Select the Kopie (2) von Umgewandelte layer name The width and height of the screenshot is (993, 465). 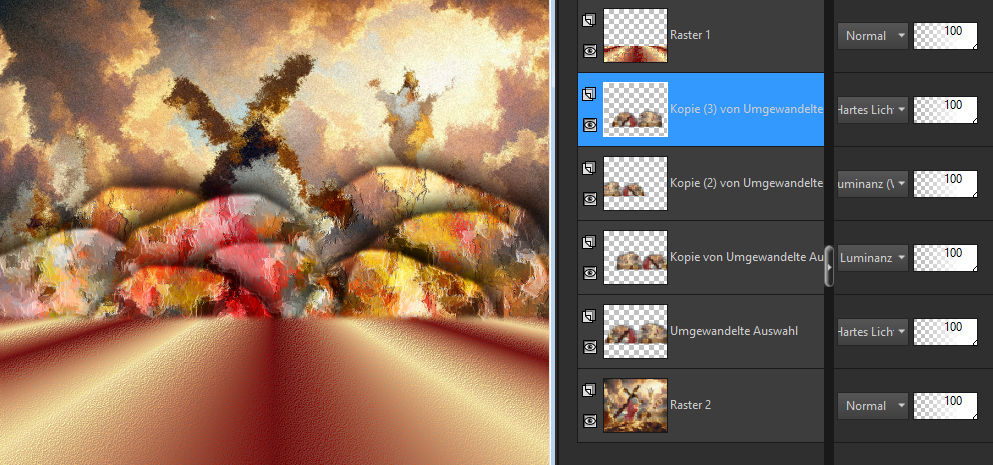point(745,183)
